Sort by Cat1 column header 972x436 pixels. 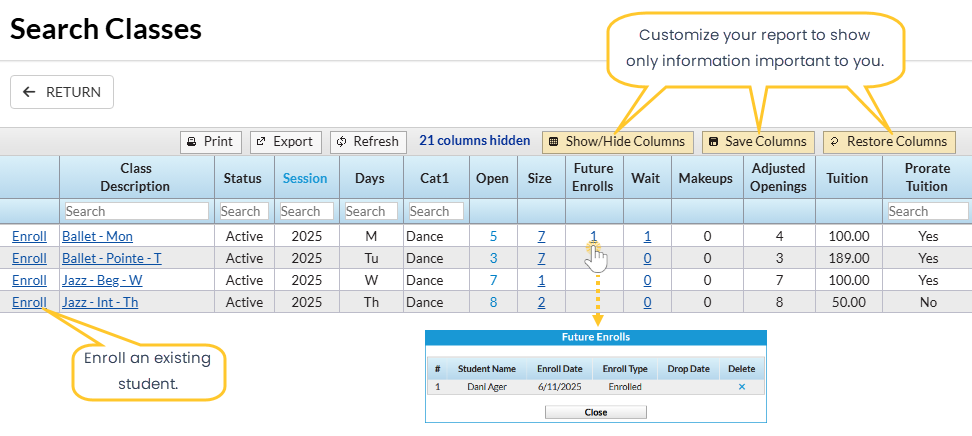point(435,178)
